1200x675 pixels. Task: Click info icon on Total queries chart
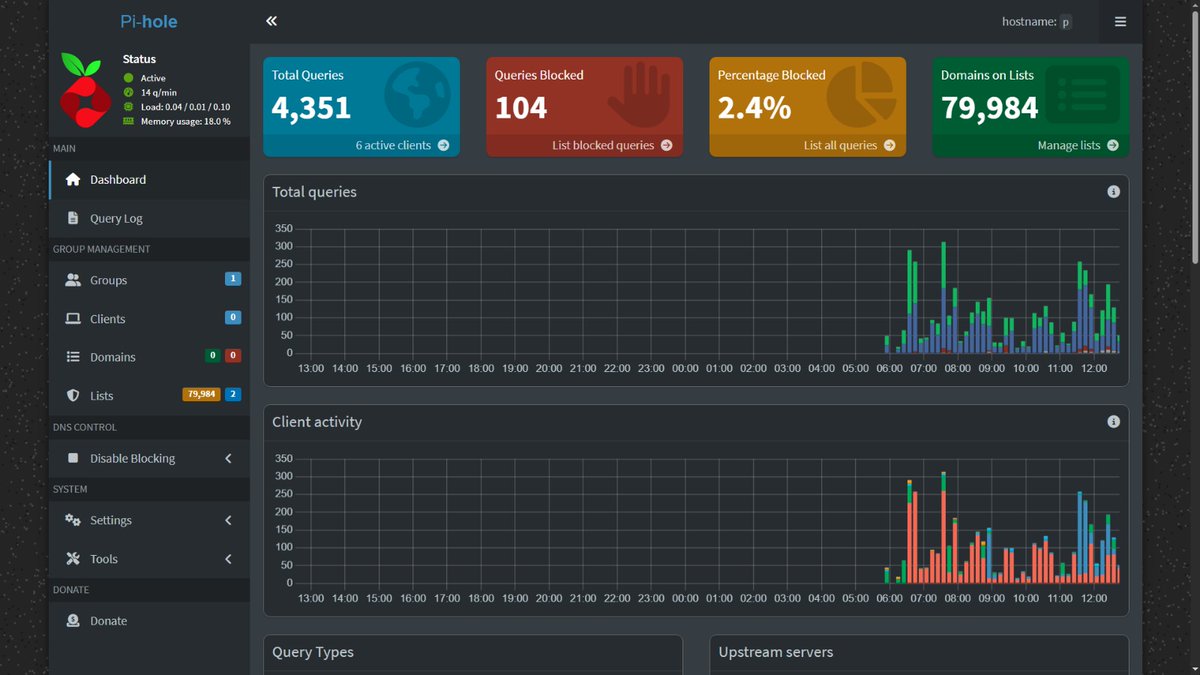tap(1113, 192)
